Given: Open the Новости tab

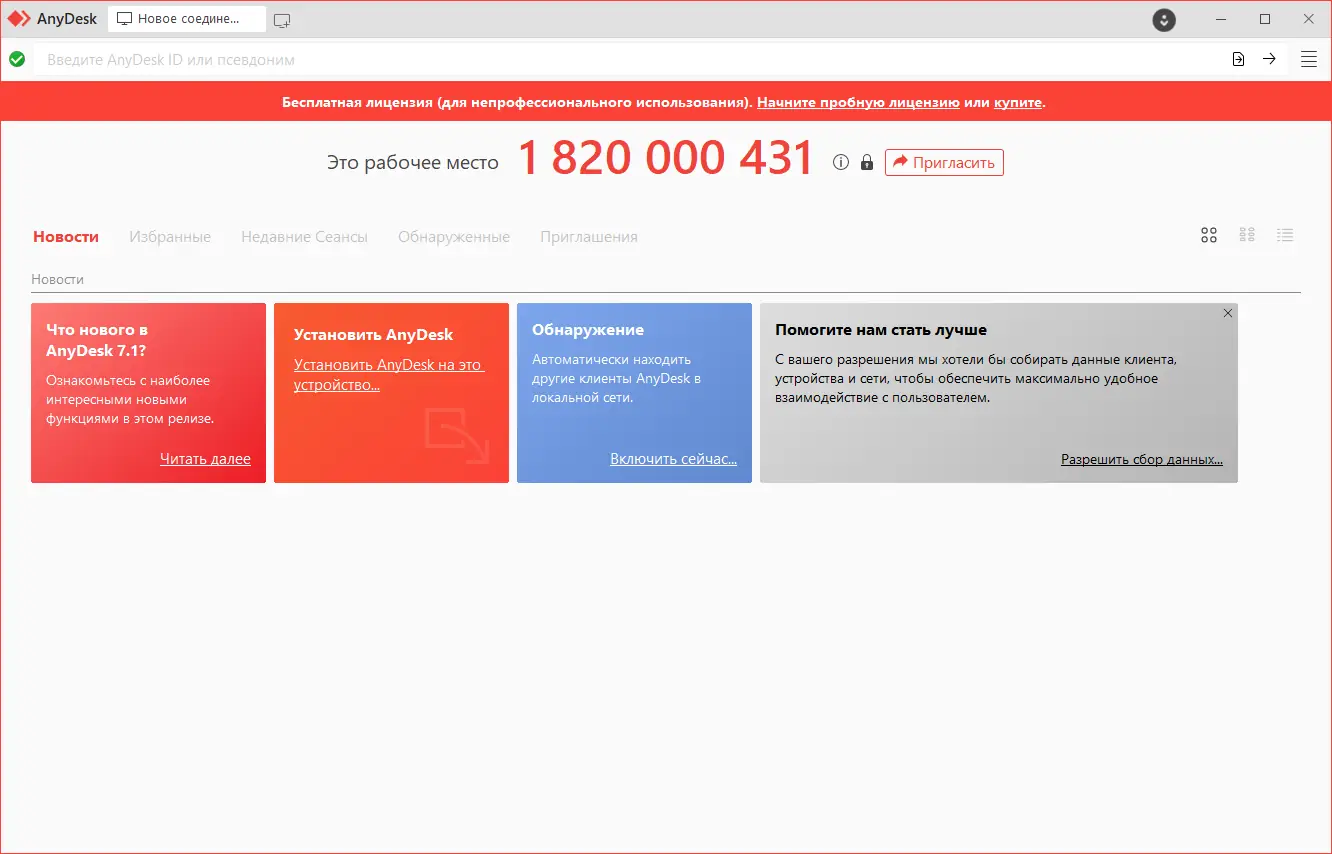Looking at the screenshot, I should (66, 237).
